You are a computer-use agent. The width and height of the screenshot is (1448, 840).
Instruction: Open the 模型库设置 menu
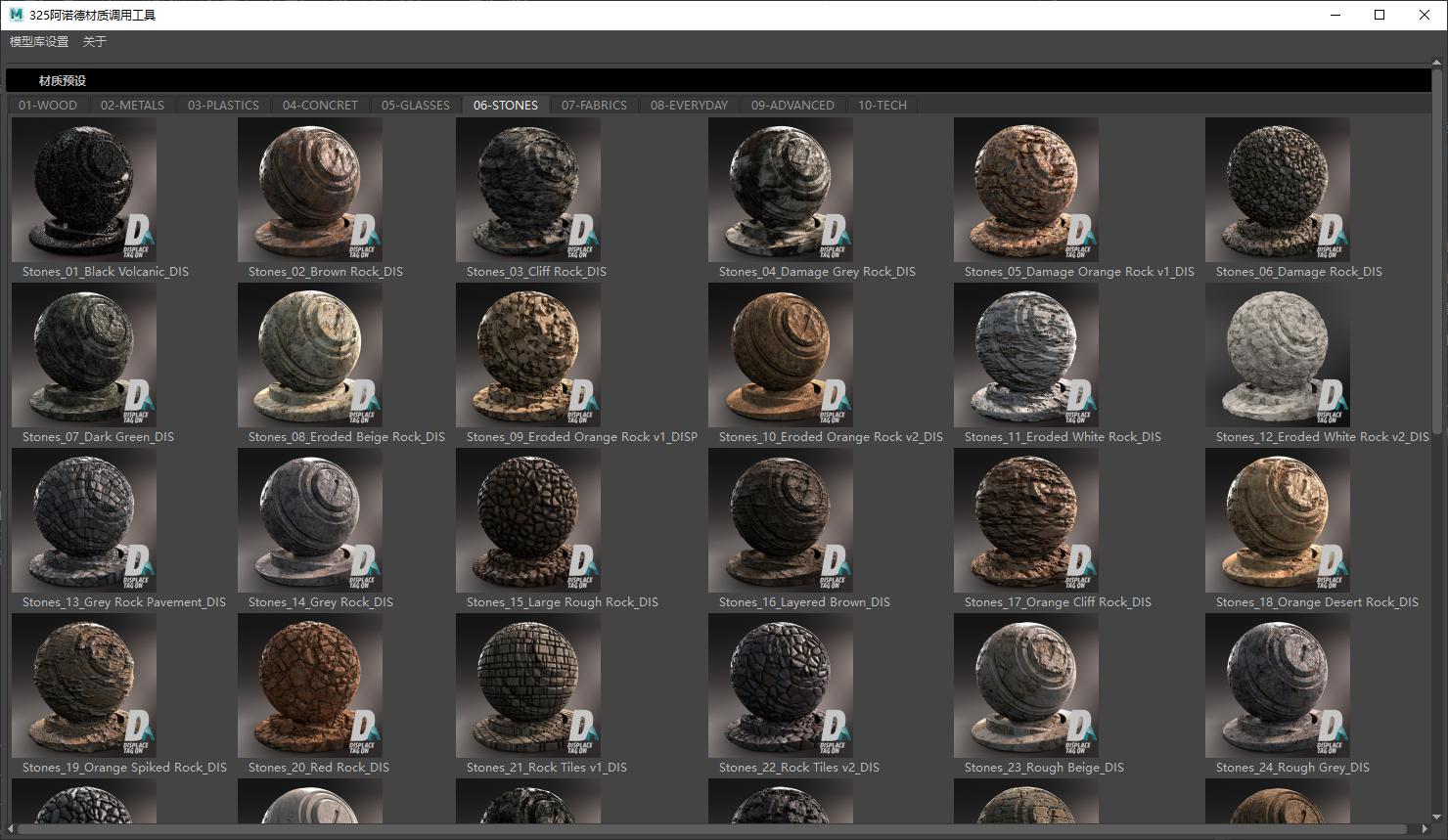(x=39, y=42)
